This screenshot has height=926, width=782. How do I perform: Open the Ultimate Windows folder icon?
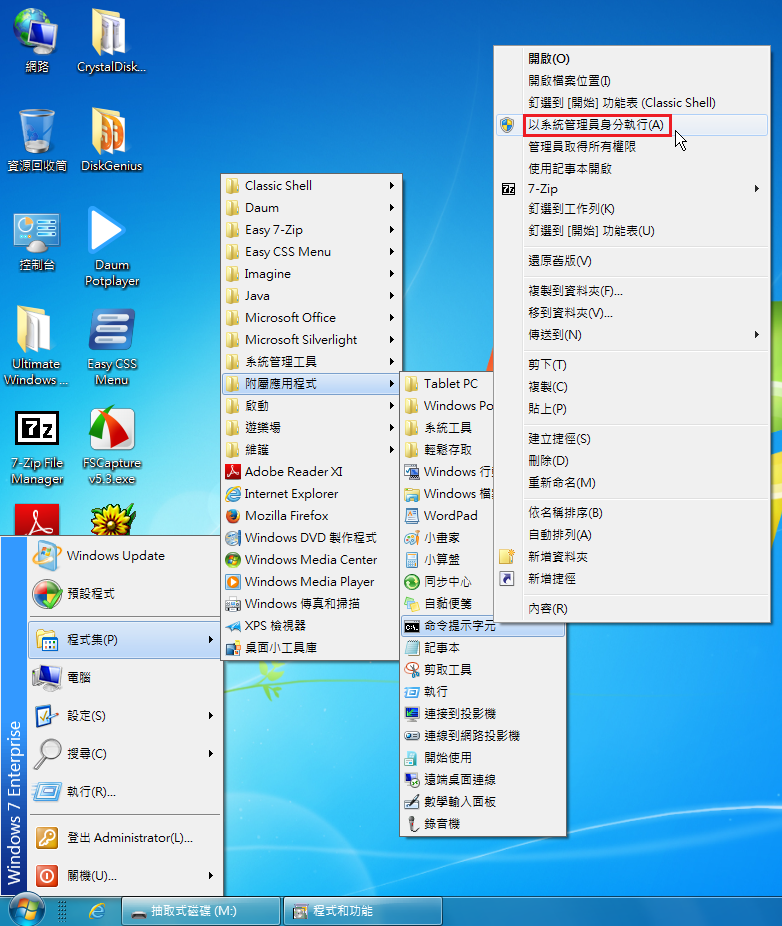(x=35, y=346)
